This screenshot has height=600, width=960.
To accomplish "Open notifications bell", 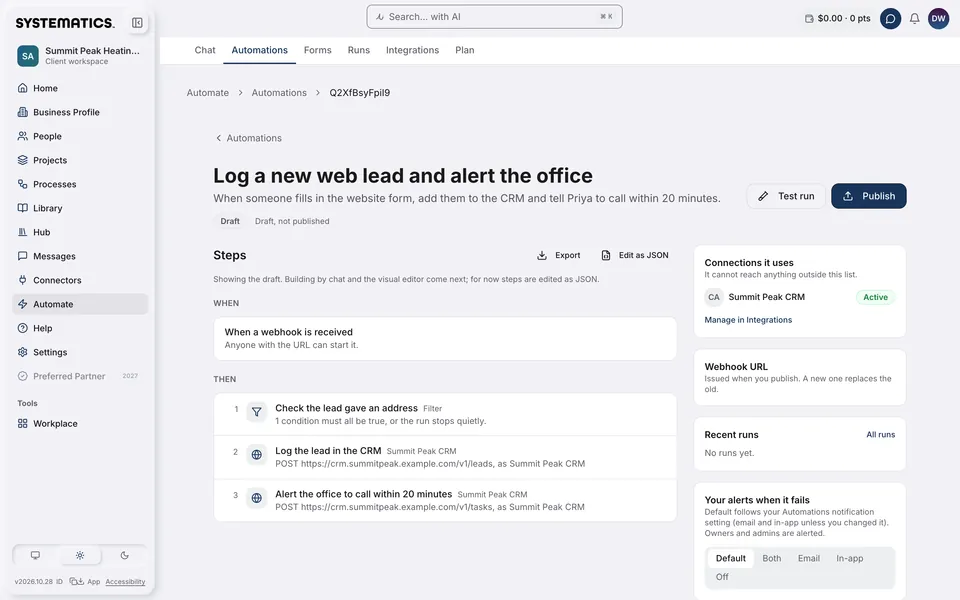I will click(914, 18).
